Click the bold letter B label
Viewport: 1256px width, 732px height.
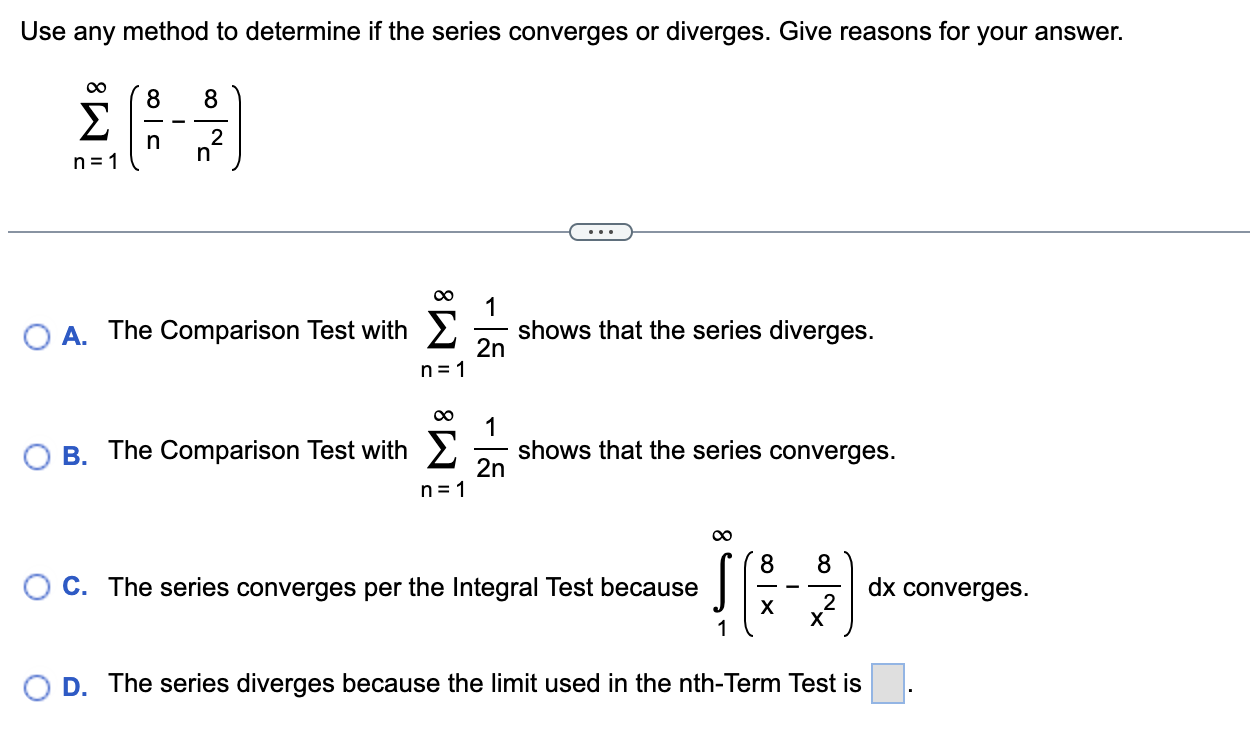click(x=76, y=453)
